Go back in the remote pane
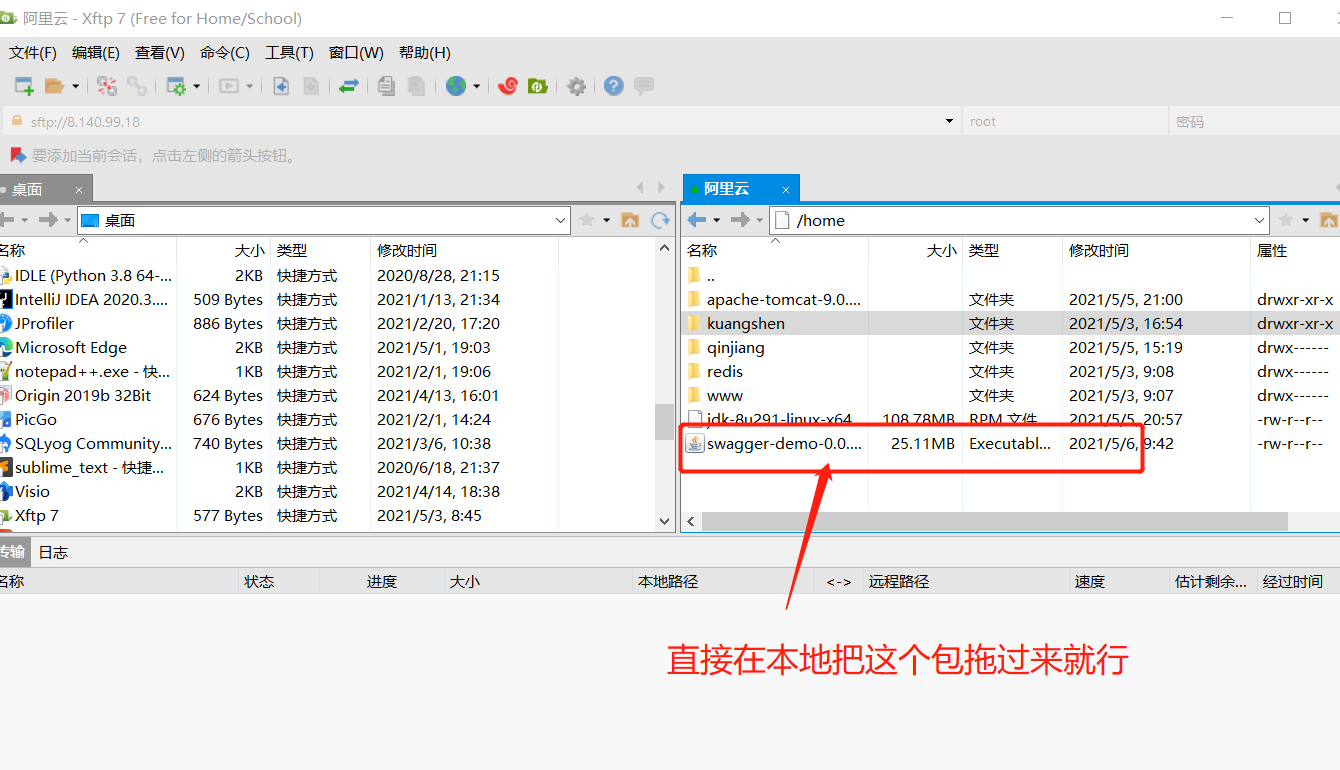The height and width of the screenshot is (770, 1340). [x=697, y=220]
